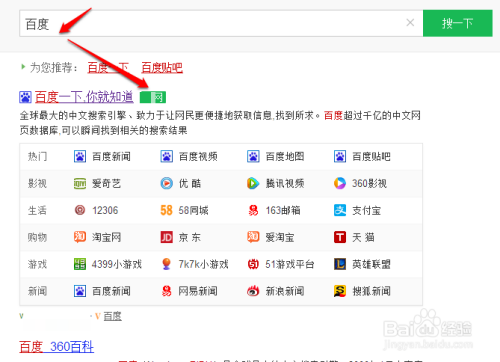
Task: Open the 新浪新闻 link
Action: (x=285, y=291)
